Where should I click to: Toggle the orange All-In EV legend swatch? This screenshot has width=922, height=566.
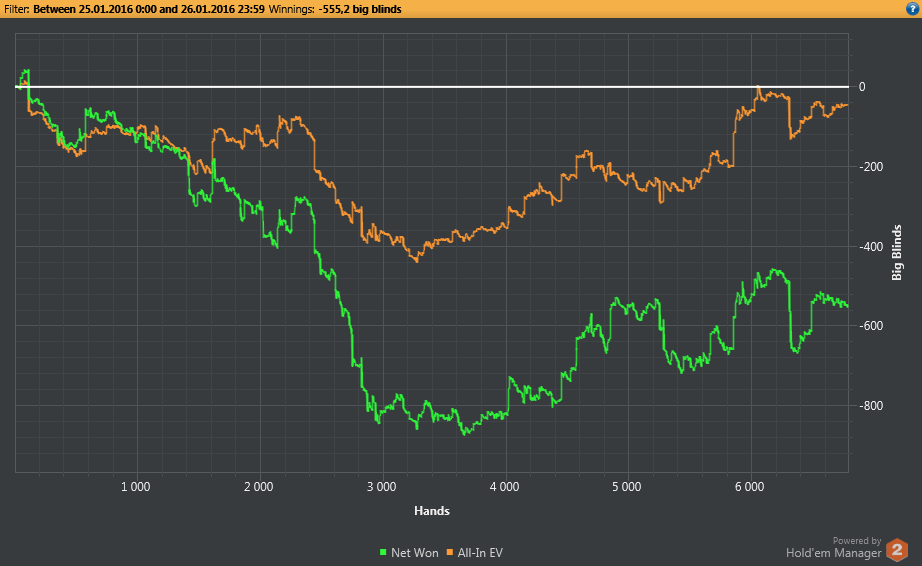pyautogui.click(x=450, y=552)
